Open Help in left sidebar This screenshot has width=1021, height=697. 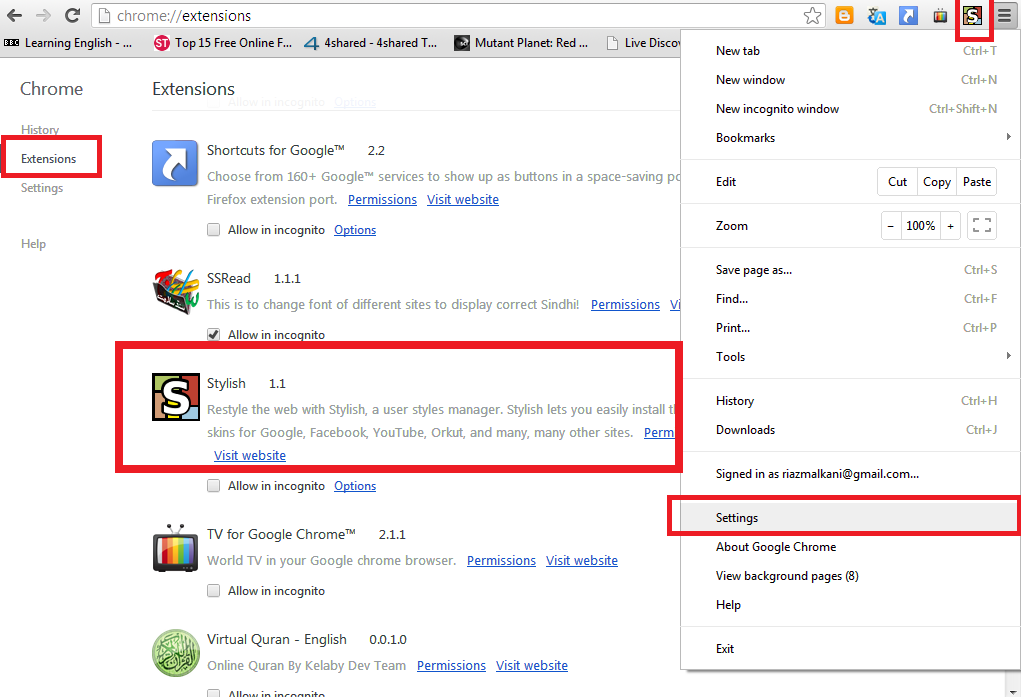[x=33, y=244]
